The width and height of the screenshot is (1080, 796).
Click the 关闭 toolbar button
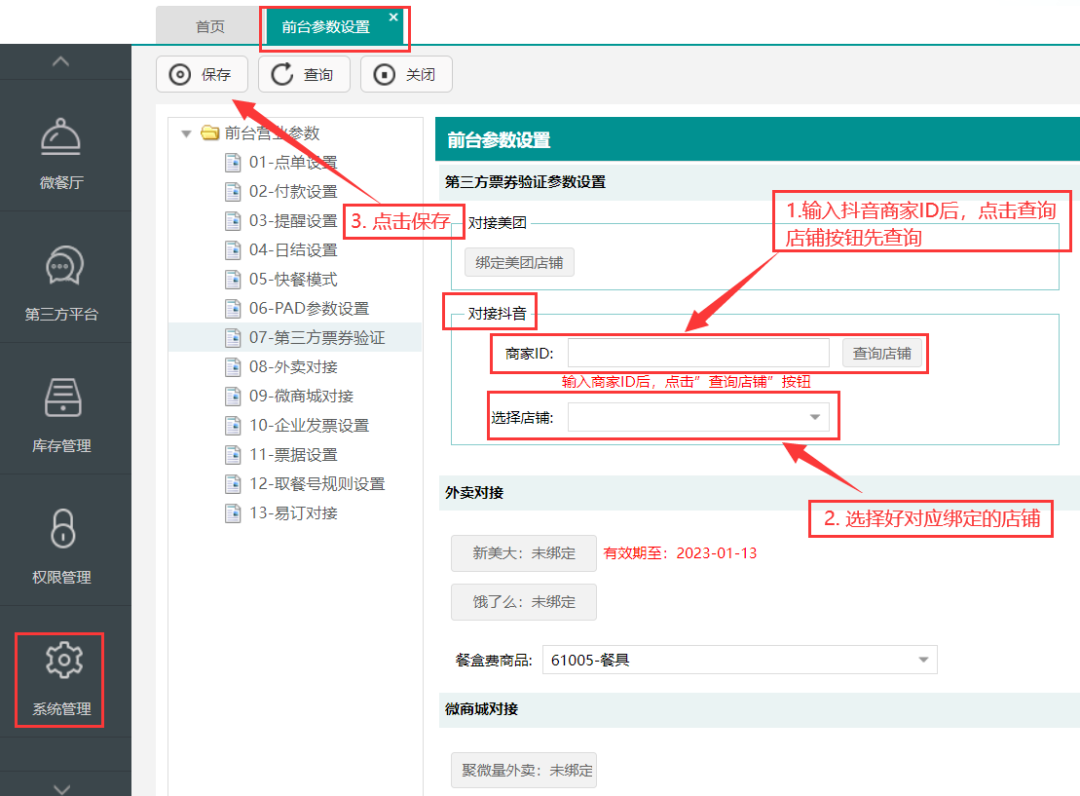[406, 75]
